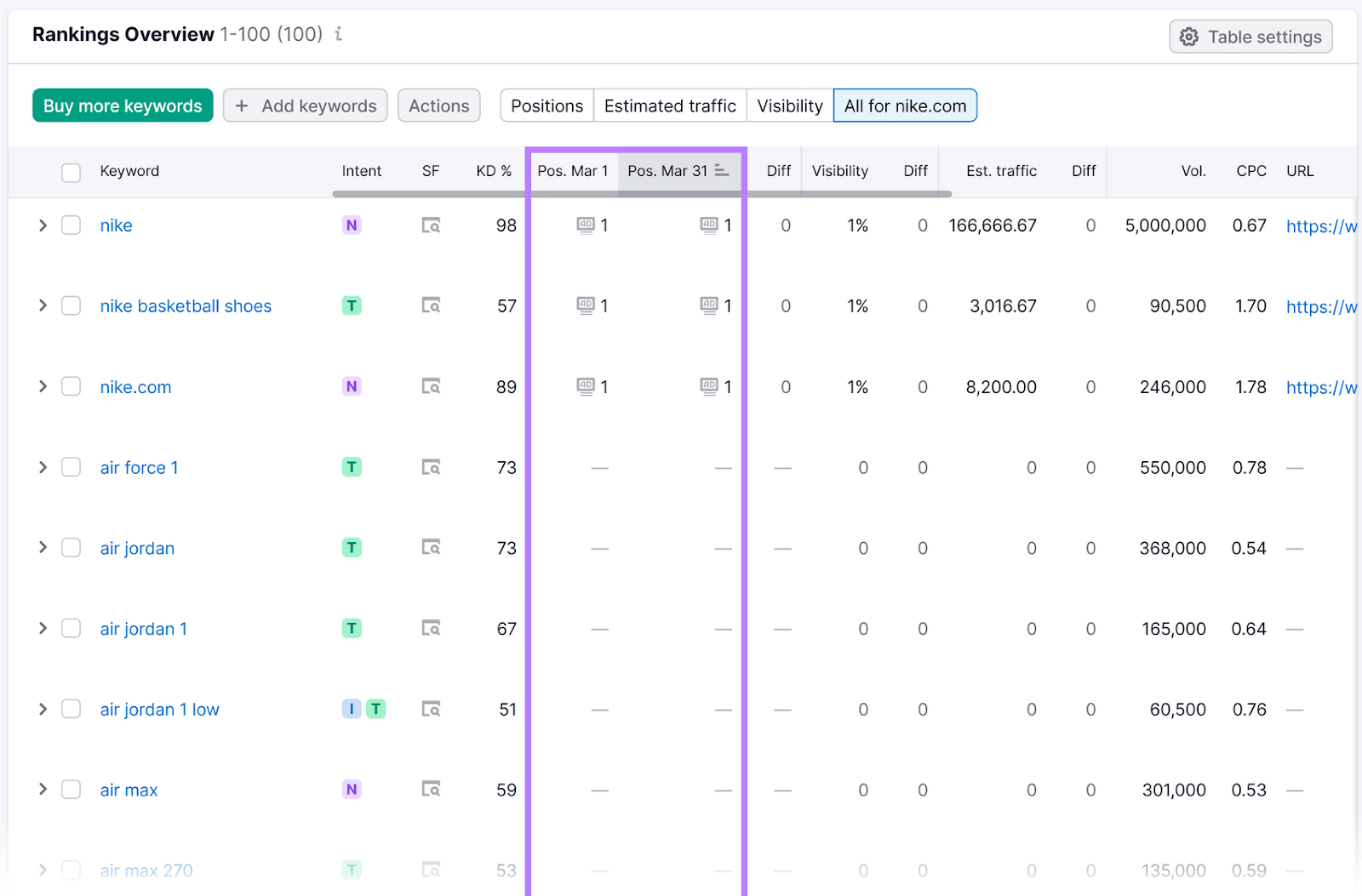Image resolution: width=1362 pixels, height=896 pixels.
Task: Click the info icon beside Rankings Overview
Action: pos(339,34)
